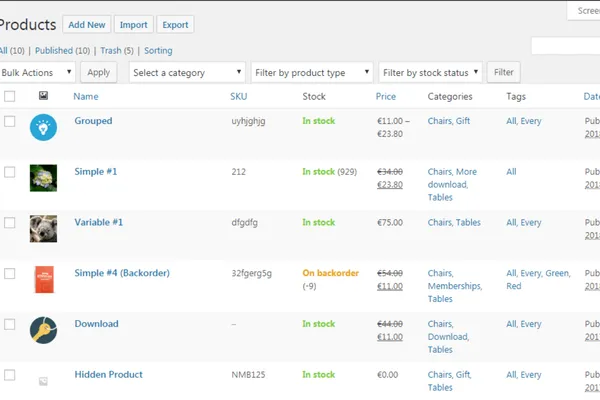Open the Variable #1 product link
Screen dimensions: 600x400
point(99,222)
